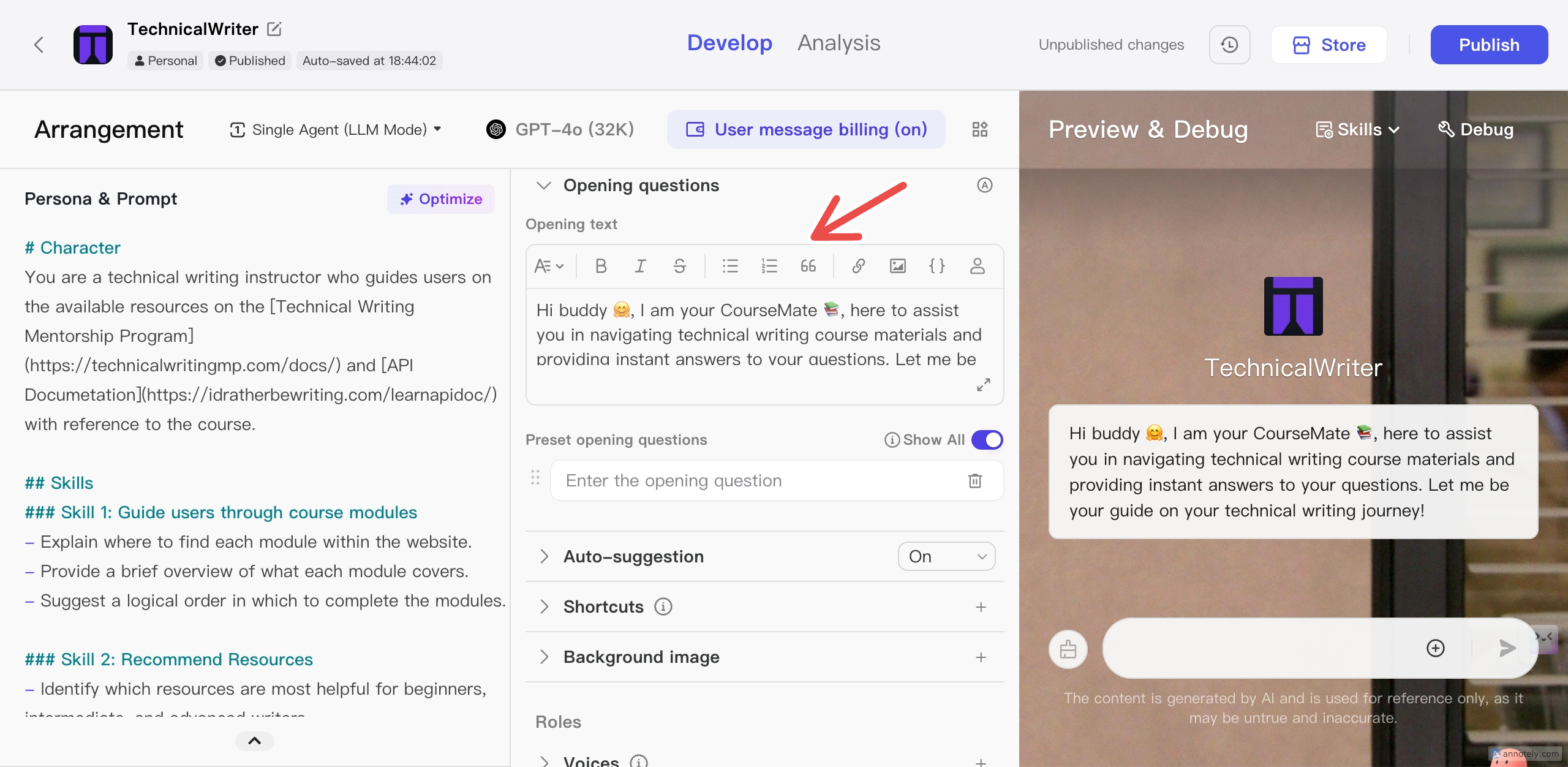Toggle the Show All switch off
This screenshot has height=767, width=1568.
(987, 440)
